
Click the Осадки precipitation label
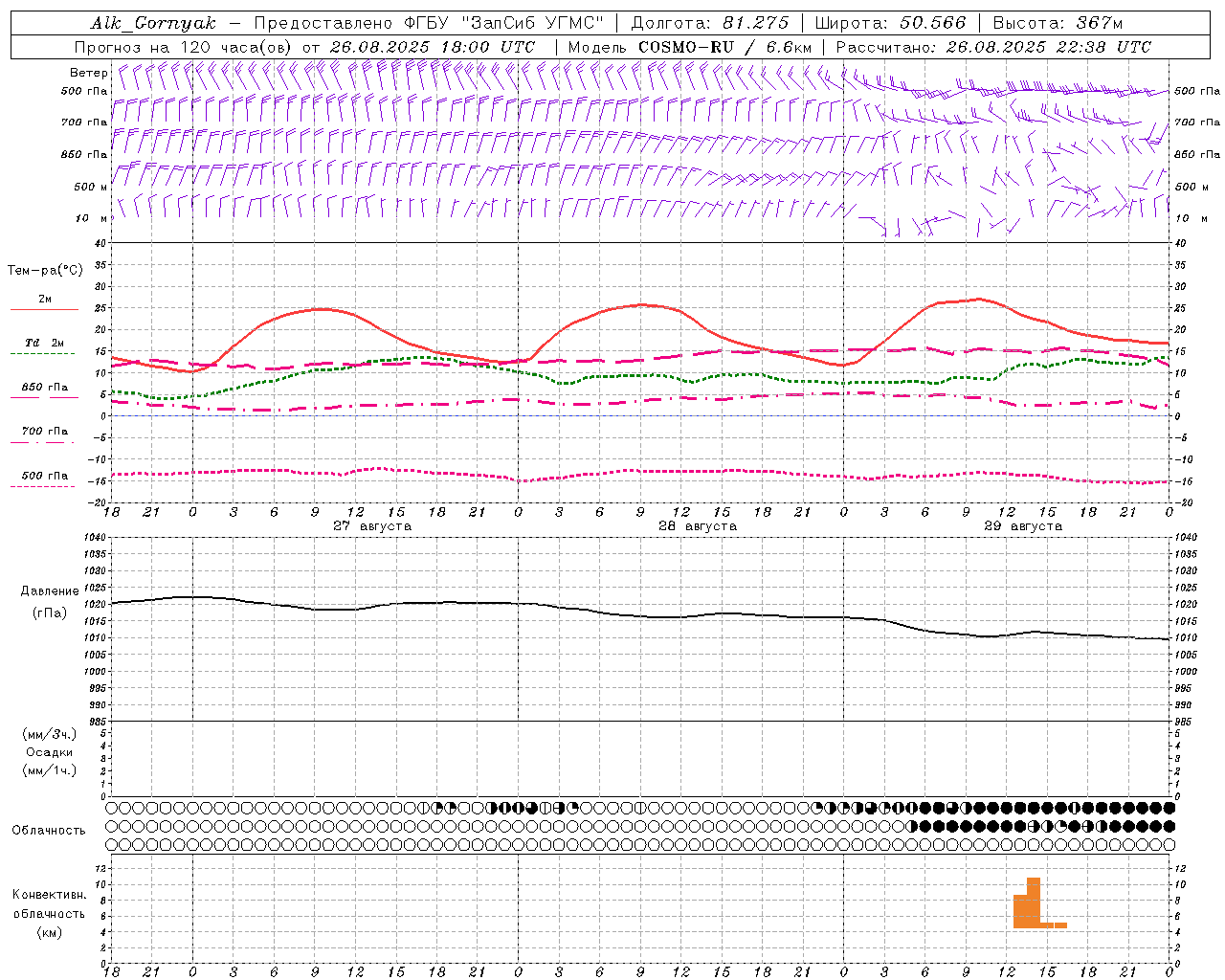(49, 752)
